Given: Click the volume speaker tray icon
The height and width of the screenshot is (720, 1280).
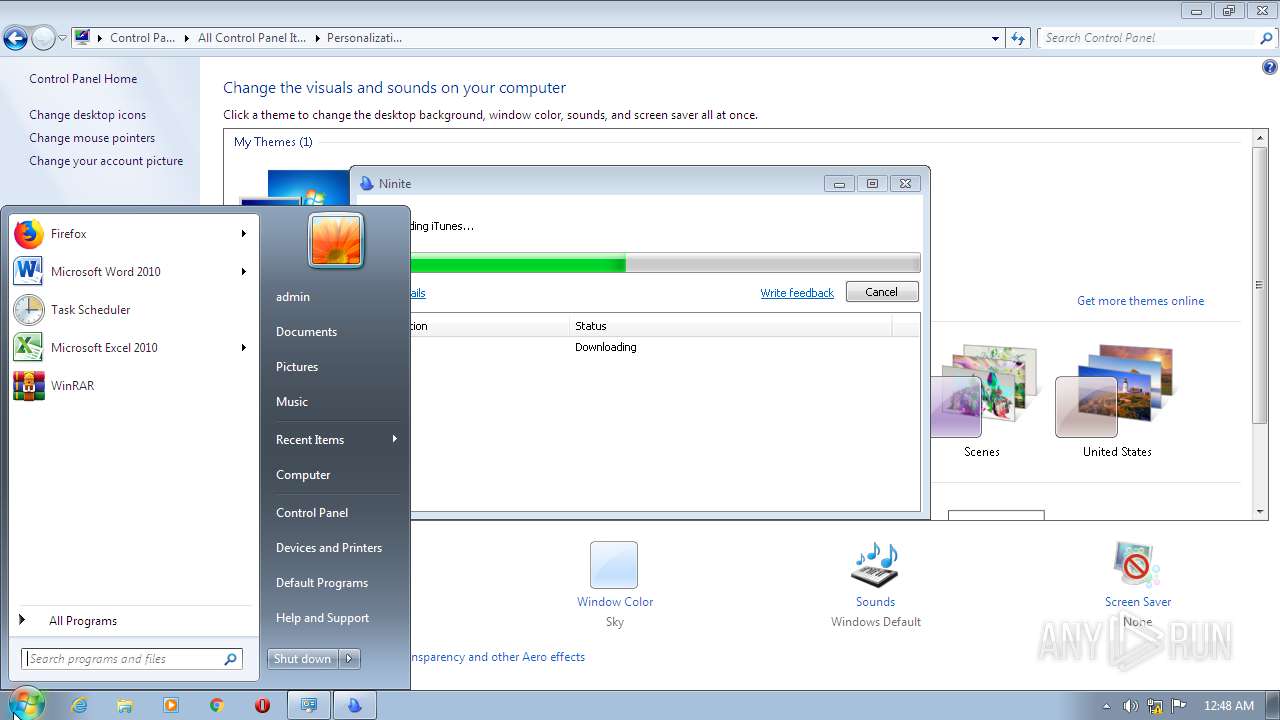Looking at the screenshot, I should 1130,706.
